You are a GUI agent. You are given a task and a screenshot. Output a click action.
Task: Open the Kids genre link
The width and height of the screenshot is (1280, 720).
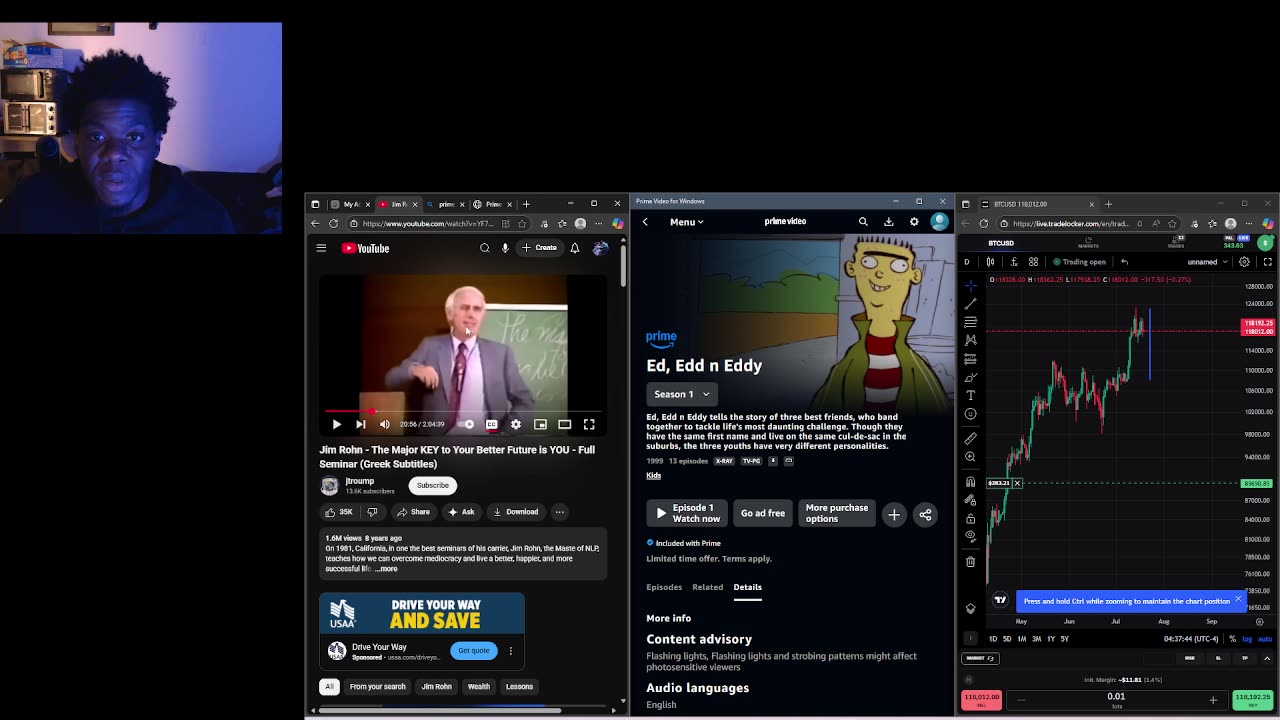pos(653,476)
